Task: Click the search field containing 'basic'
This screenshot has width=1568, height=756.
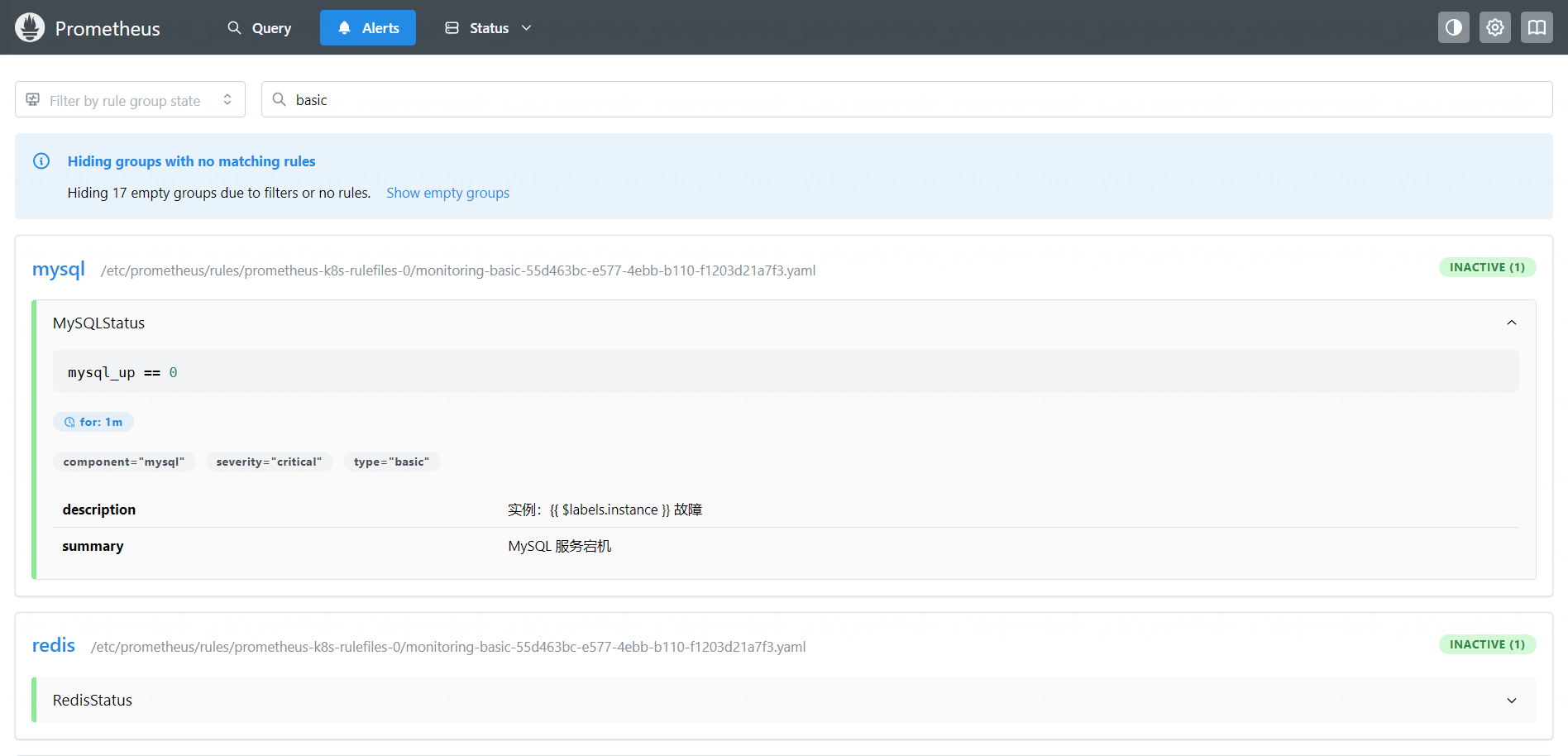Action: pyautogui.click(x=910, y=99)
